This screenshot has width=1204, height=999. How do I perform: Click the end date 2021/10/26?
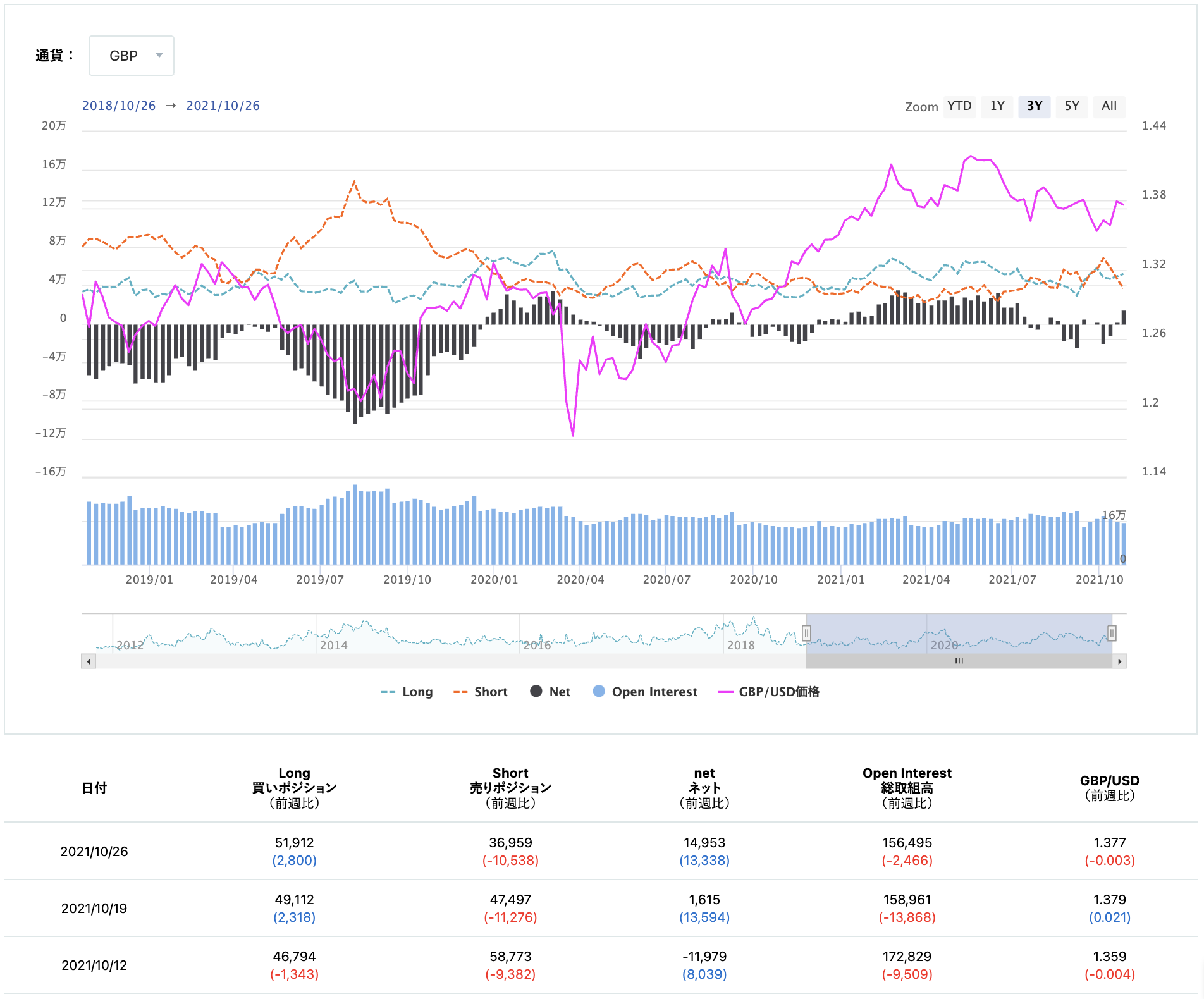coord(223,106)
